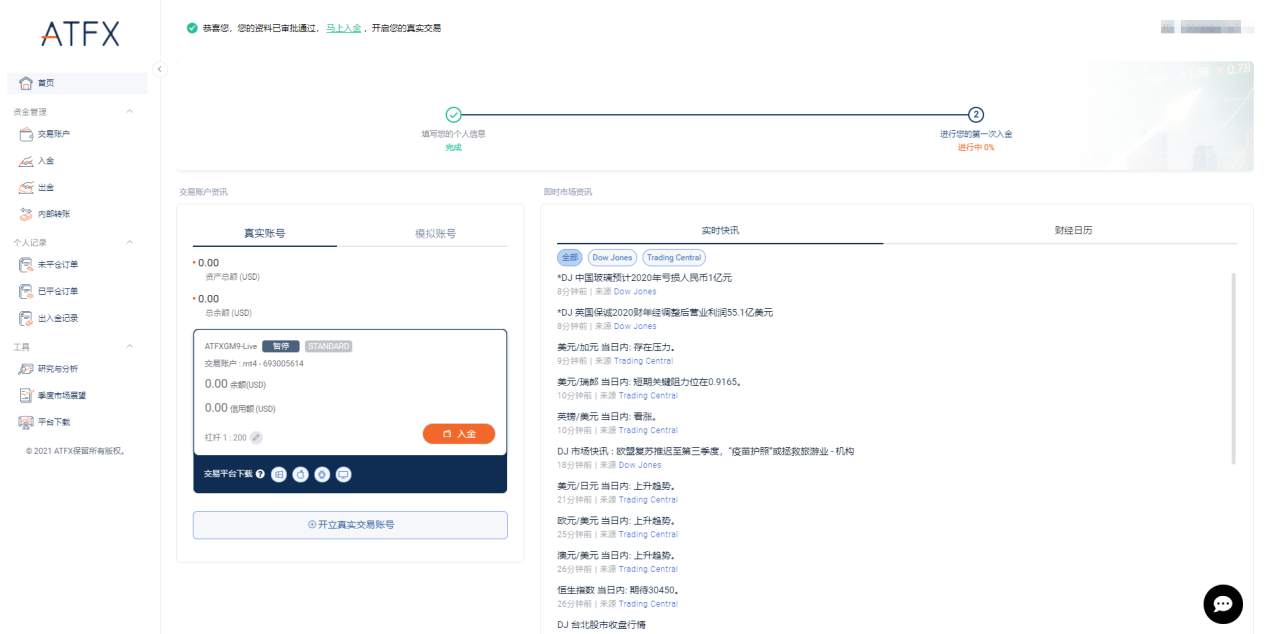Download the Windows trading platform icon
Viewport: 1267px width, 634px height.
279,474
